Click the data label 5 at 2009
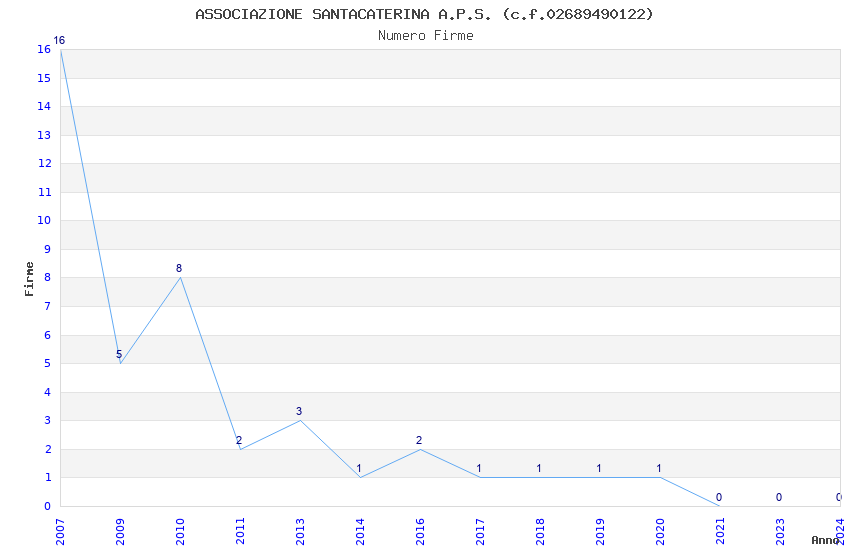This screenshot has width=850, height=550. click(119, 354)
